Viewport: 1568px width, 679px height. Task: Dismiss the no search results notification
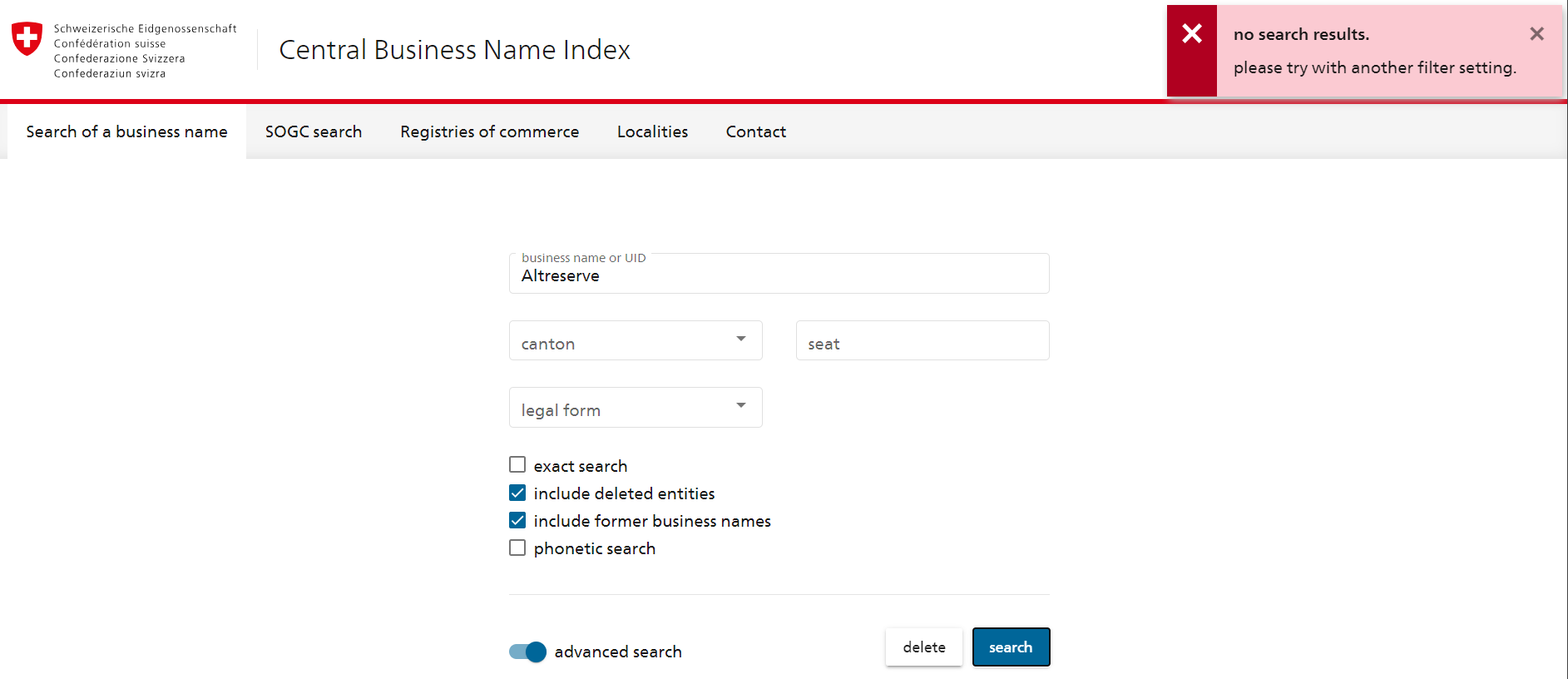pos(1536,34)
